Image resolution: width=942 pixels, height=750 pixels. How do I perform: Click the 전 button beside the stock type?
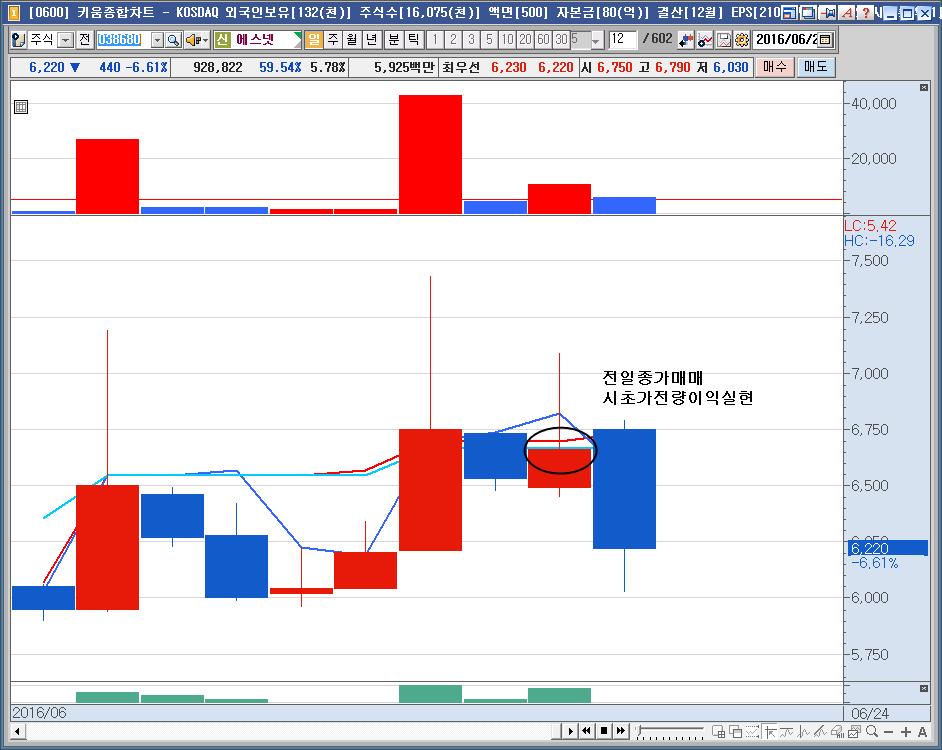(85, 40)
